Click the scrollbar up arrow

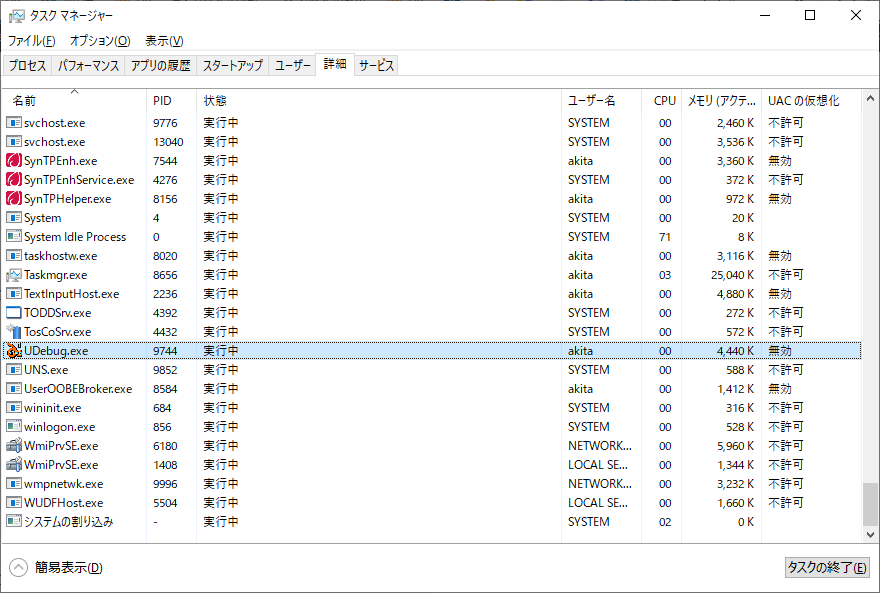[870, 98]
